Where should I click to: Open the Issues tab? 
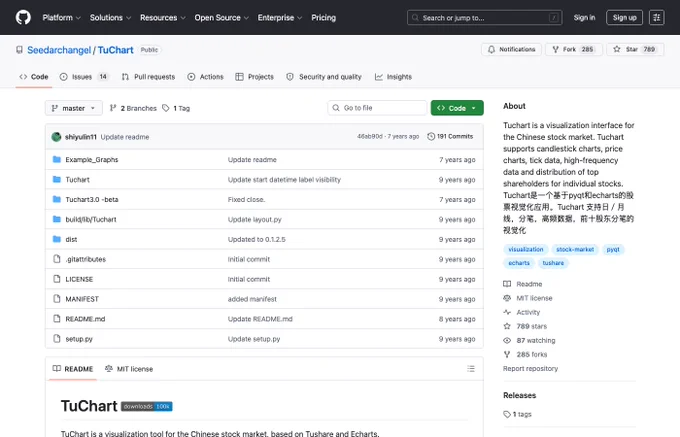tap(84, 77)
